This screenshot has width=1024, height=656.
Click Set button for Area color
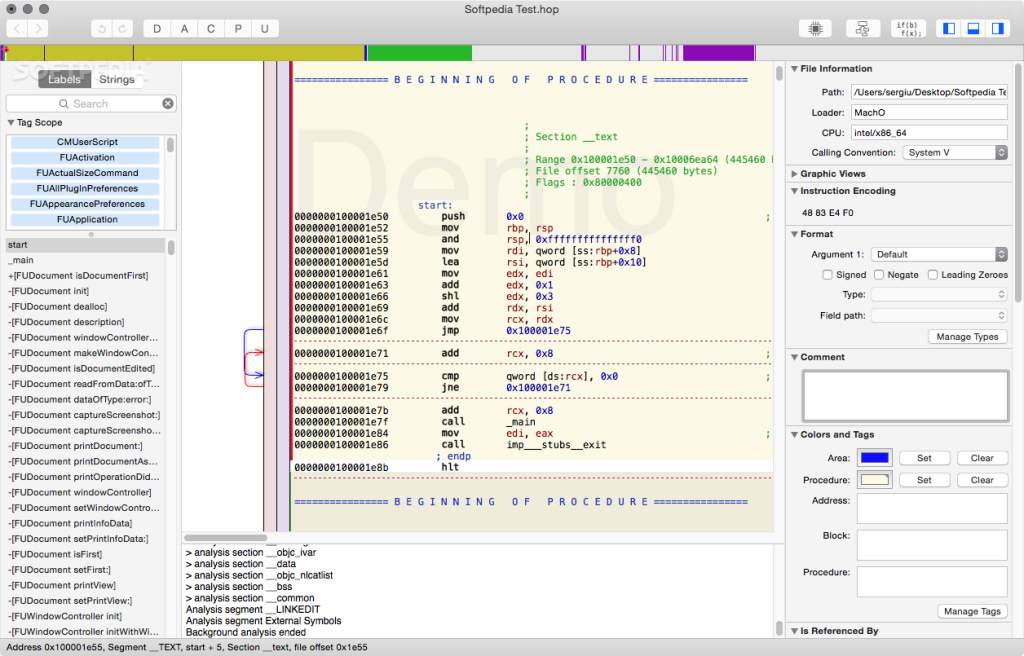[924, 458]
